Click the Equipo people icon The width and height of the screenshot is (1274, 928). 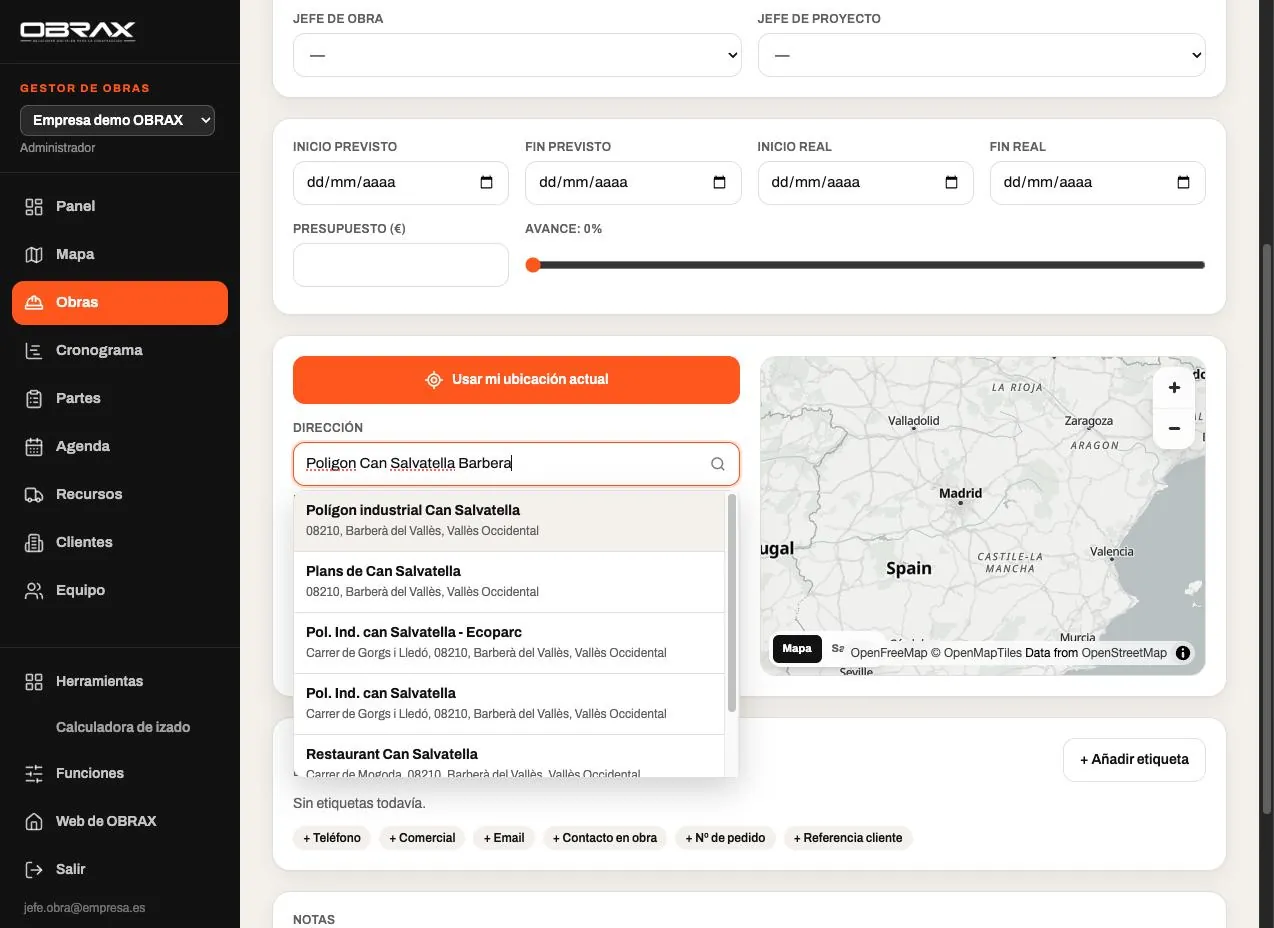pyautogui.click(x=34, y=590)
